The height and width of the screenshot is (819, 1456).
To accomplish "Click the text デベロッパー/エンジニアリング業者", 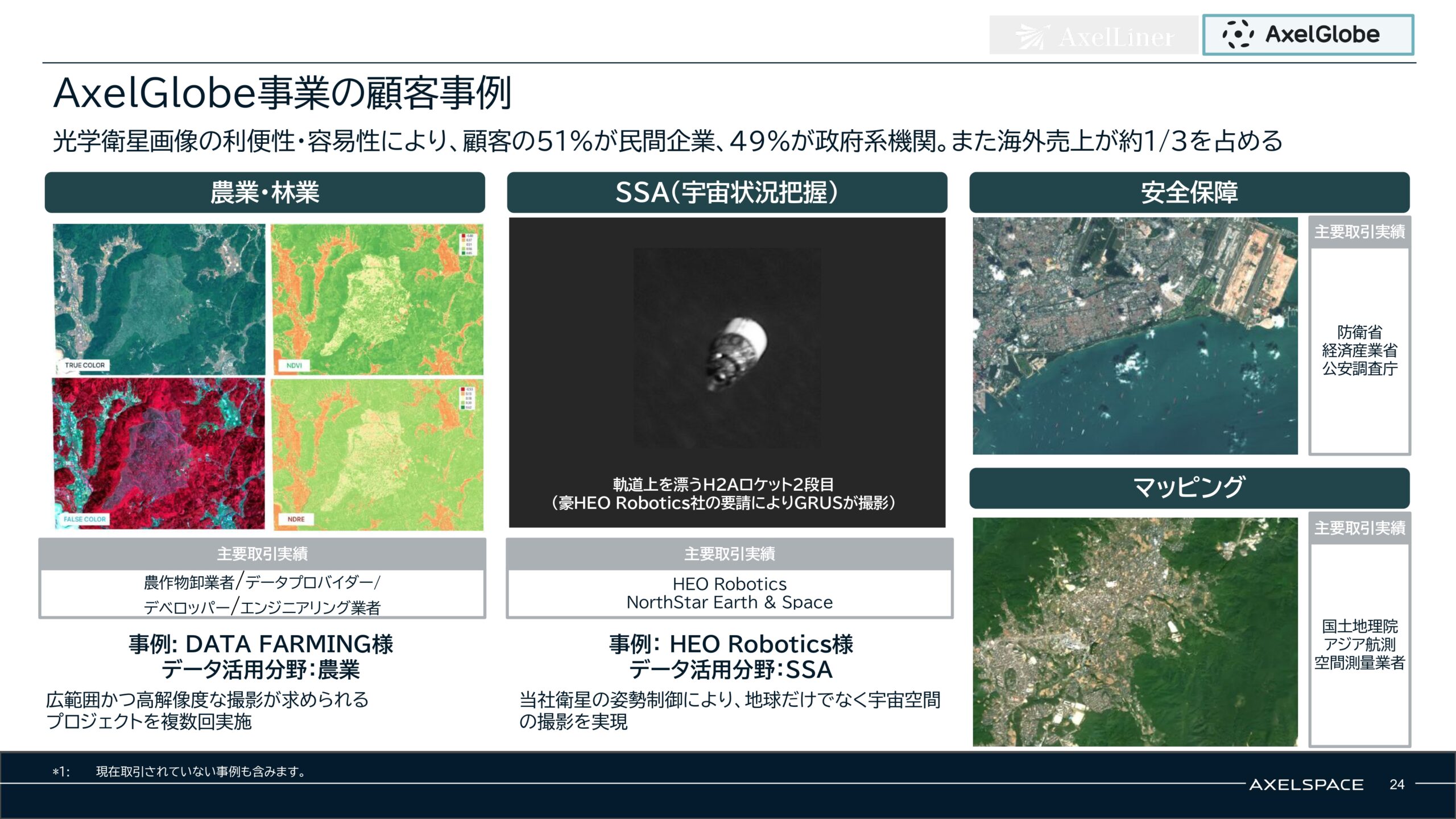I will (x=262, y=607).
